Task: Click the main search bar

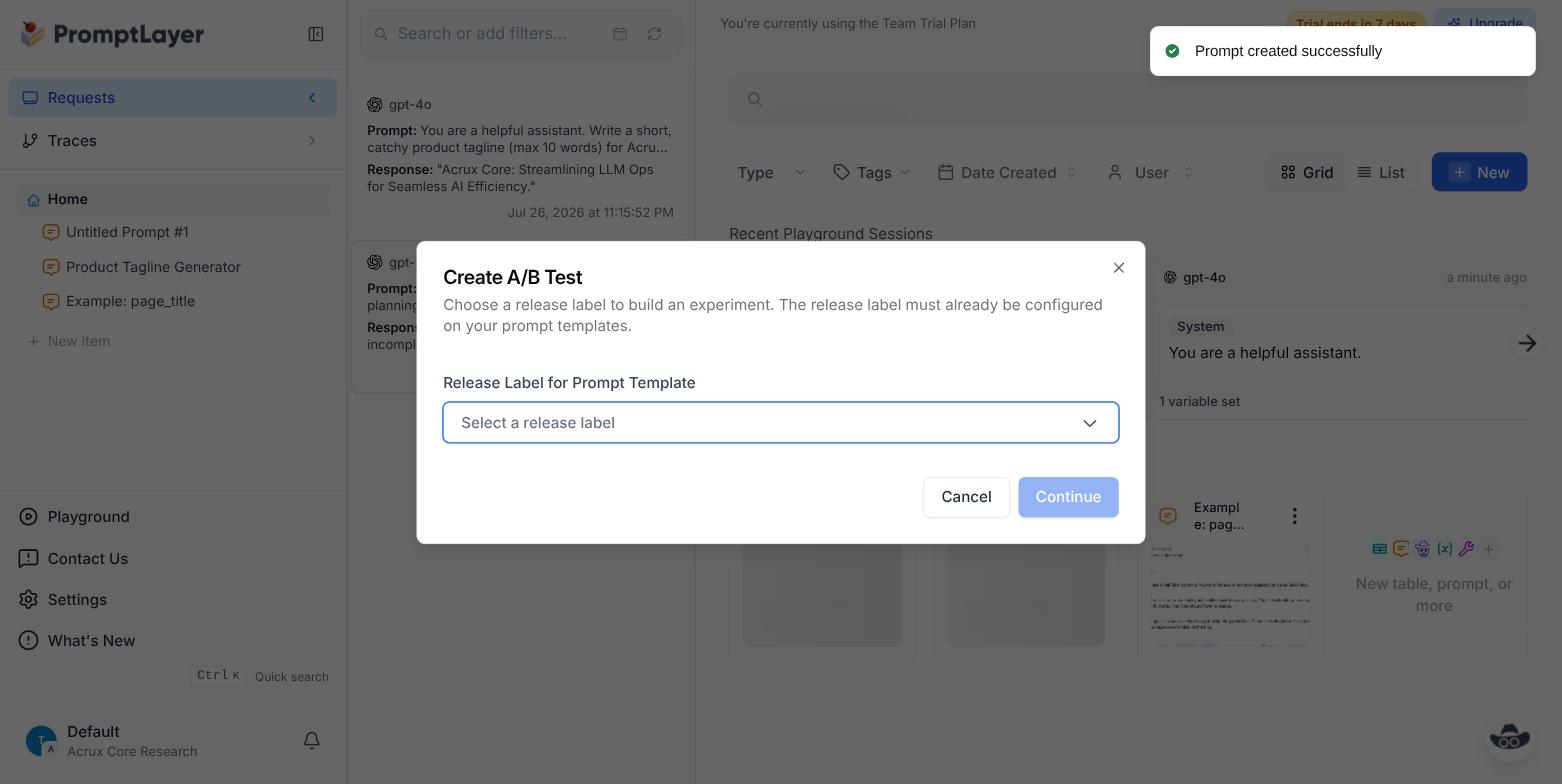Action: 1127,99
